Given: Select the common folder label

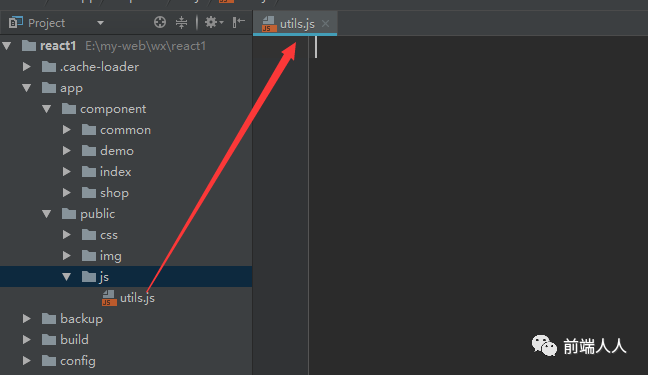Looking at the screenshot, I should (125, 130).
